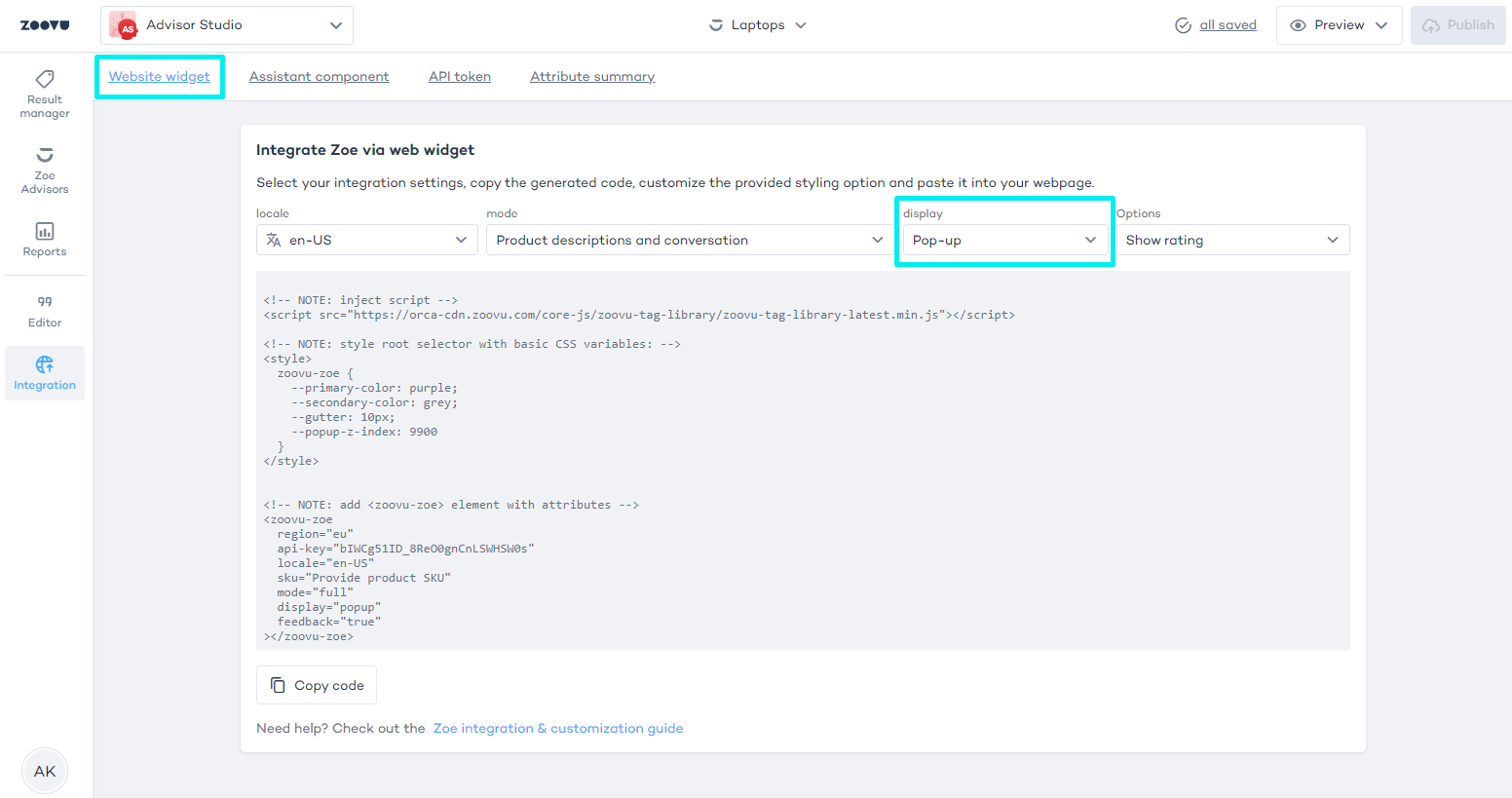
Task: Open the Laptops advisor selector
Action: coord(758,25)
